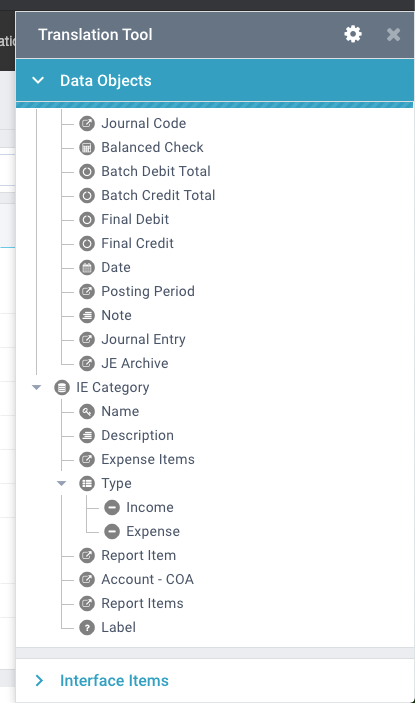Image resolution: width=415 pixels, height=703 pixels.
Task: Select the Posting Period field
Action: pyautogui.click(x=148, y=291)
